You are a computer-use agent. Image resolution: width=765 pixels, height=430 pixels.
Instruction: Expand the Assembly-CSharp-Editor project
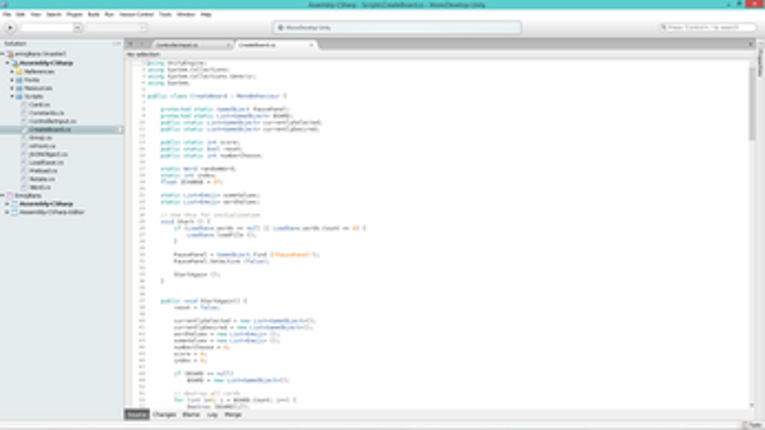(7, 212)
